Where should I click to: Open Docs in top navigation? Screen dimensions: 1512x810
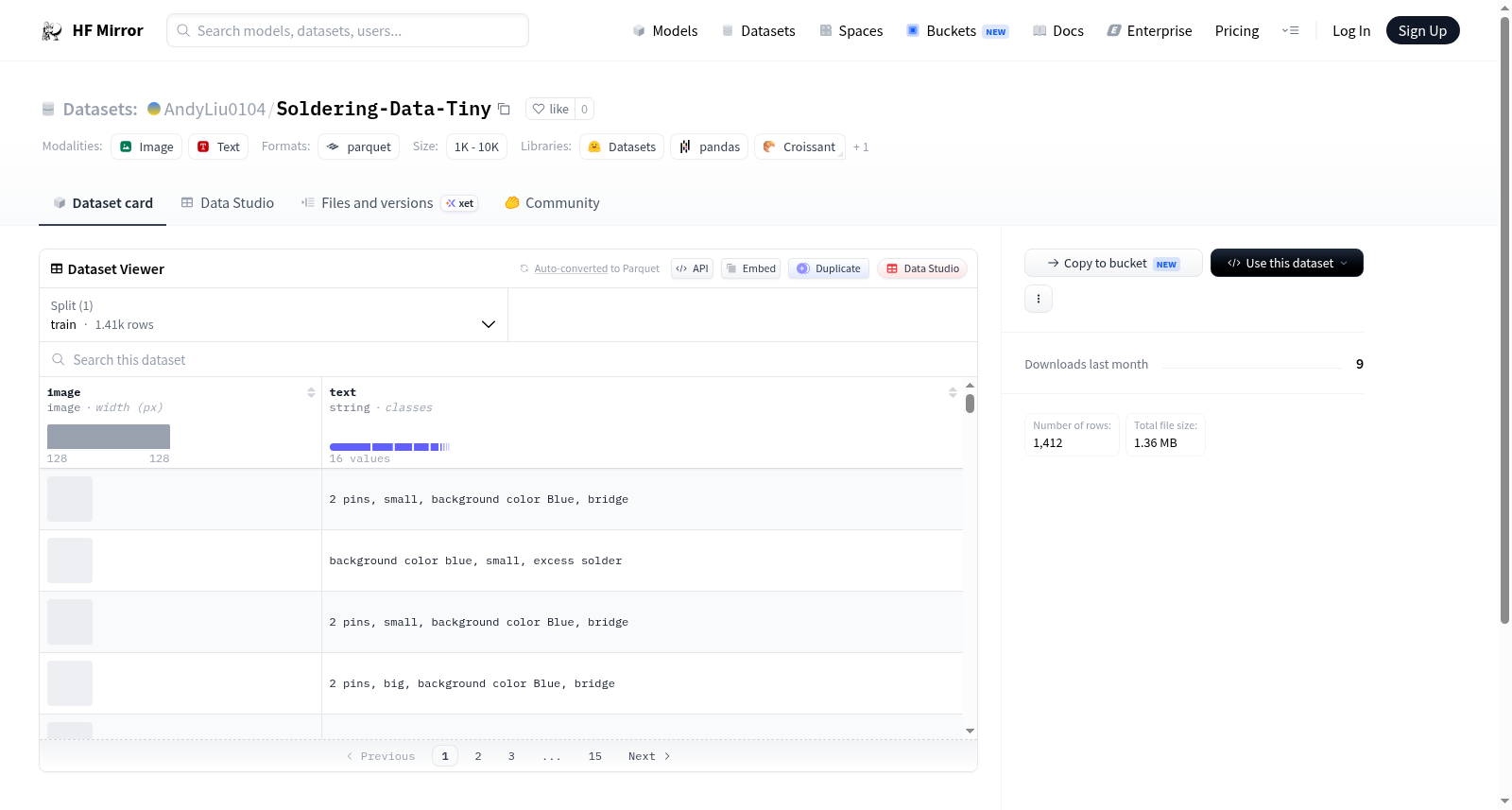[1058, 31]
